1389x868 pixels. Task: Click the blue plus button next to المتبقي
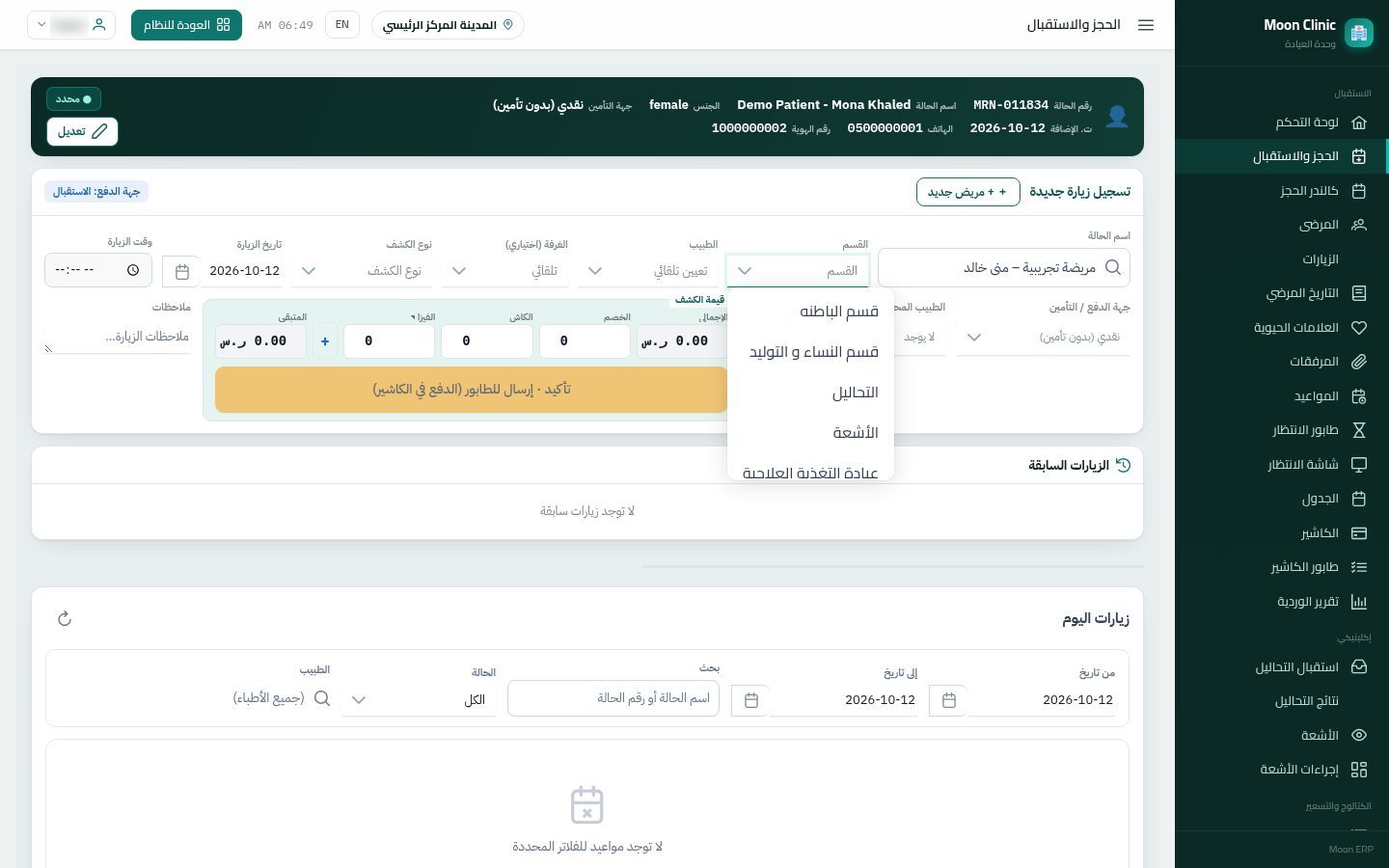pos(325,341)
